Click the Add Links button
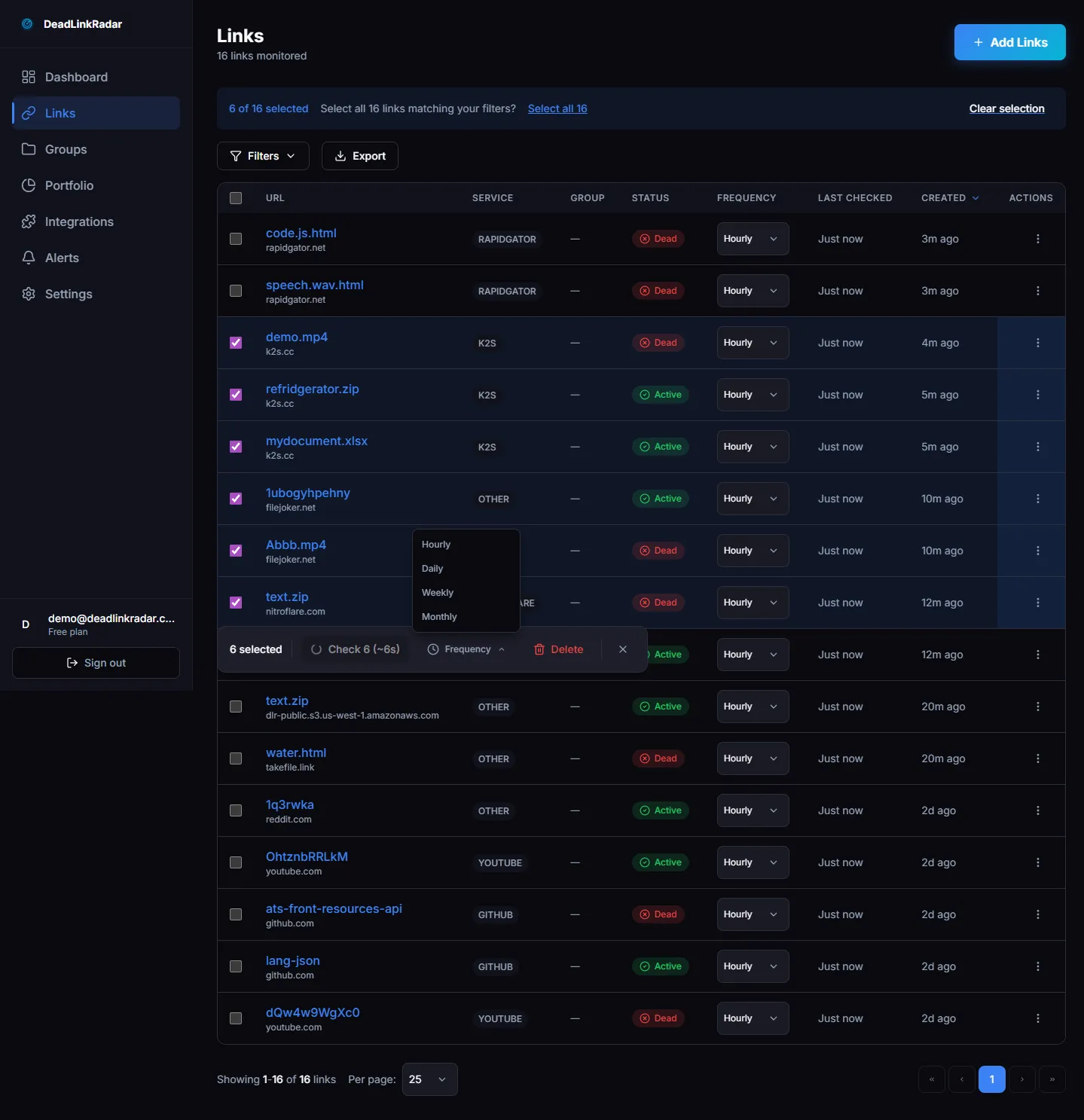Screen dimensions: 1084x1120 (1009, 42)
